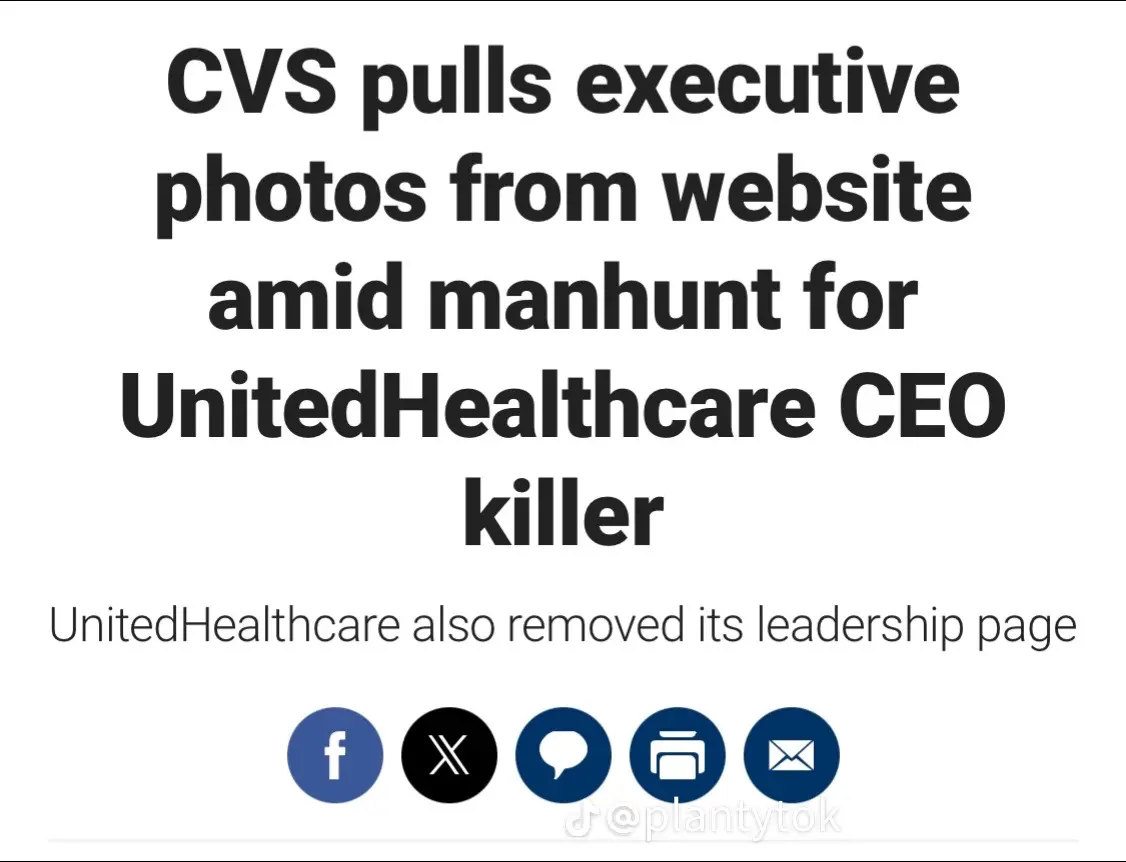Click the word "amid" in the headline

click(305, 298)
